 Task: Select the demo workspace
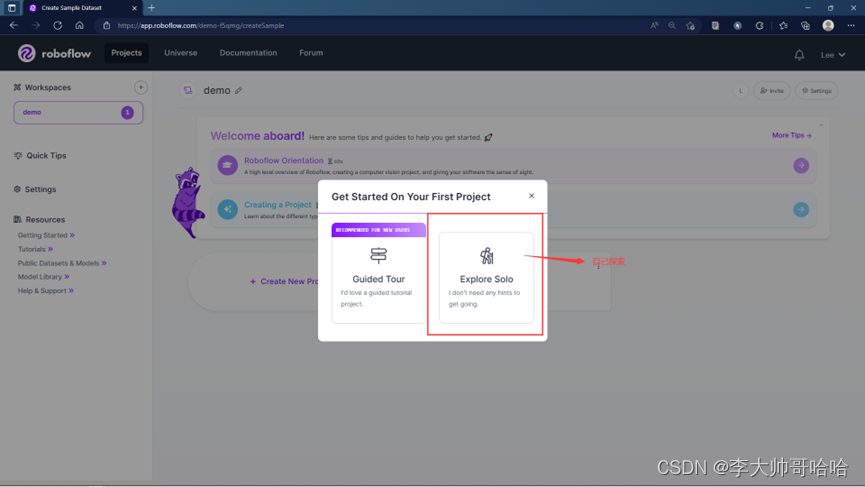(78, 113)
